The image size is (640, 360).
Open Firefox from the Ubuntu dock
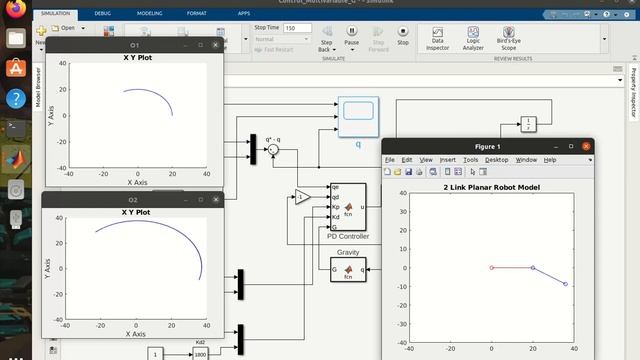coord(16,8)
